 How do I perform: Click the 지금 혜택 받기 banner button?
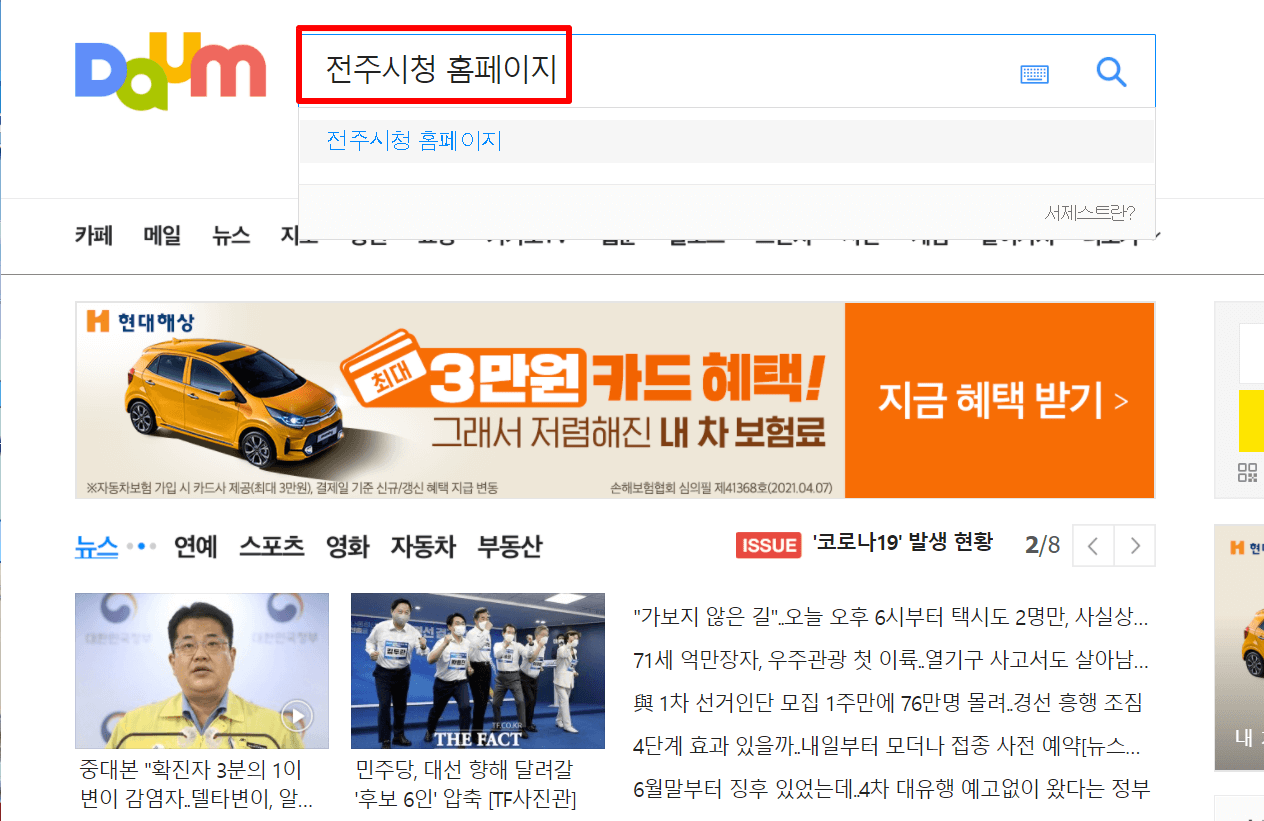1000,400
